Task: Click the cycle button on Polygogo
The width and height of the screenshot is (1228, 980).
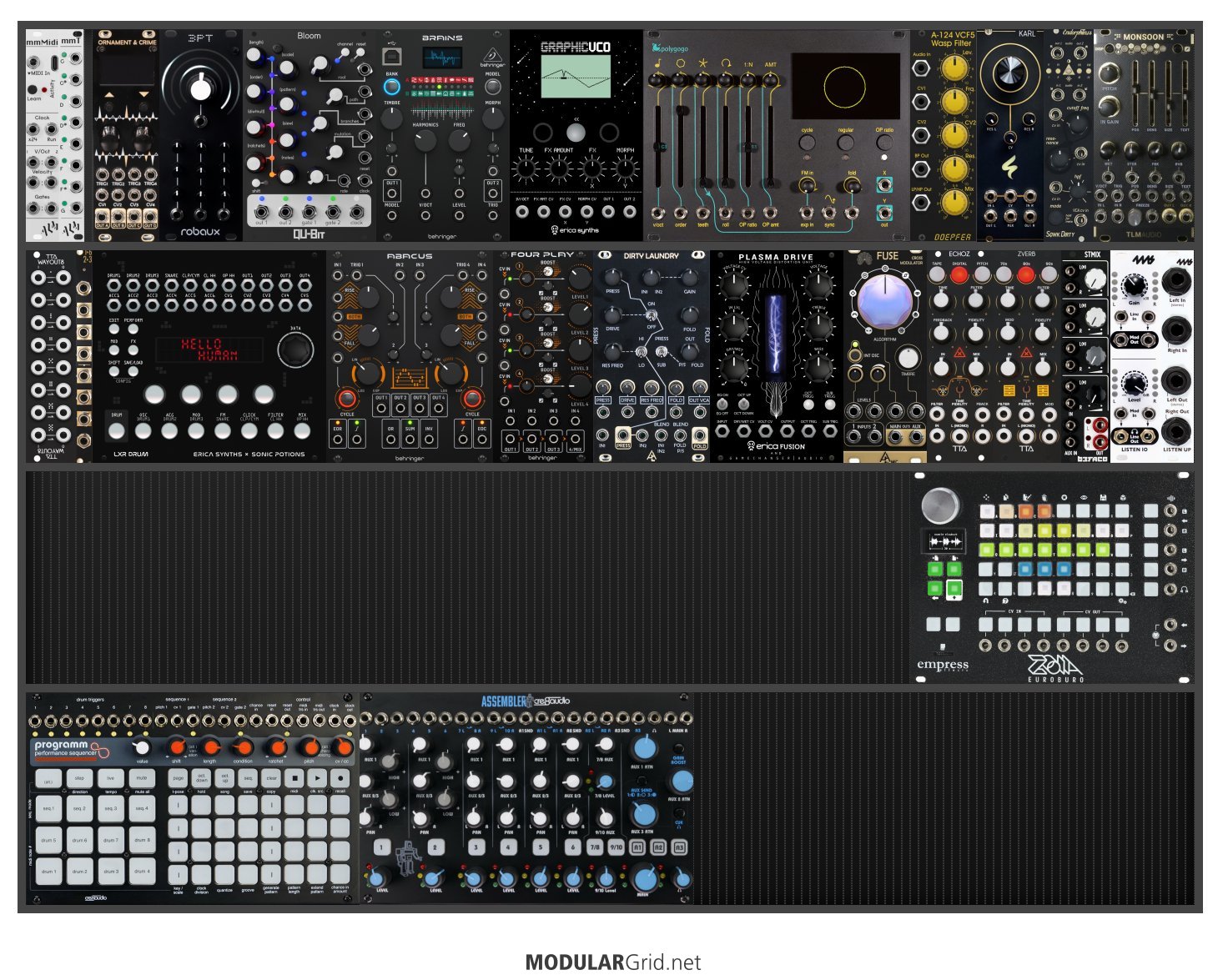Action: [x=807, y=143]
